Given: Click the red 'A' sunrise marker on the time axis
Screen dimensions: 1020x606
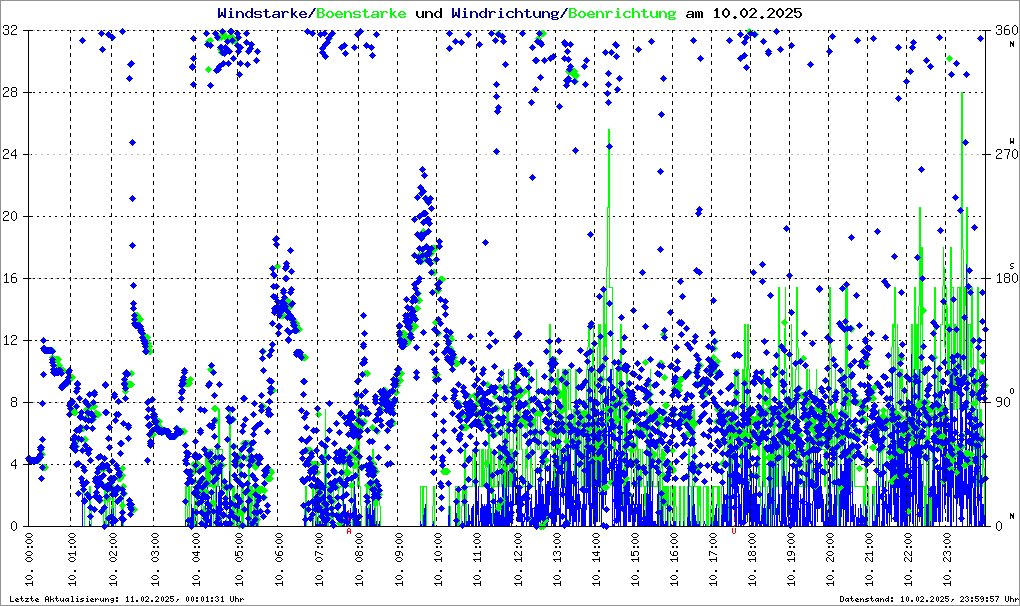Looking at the screenshot, I should [x=349, y=531].
